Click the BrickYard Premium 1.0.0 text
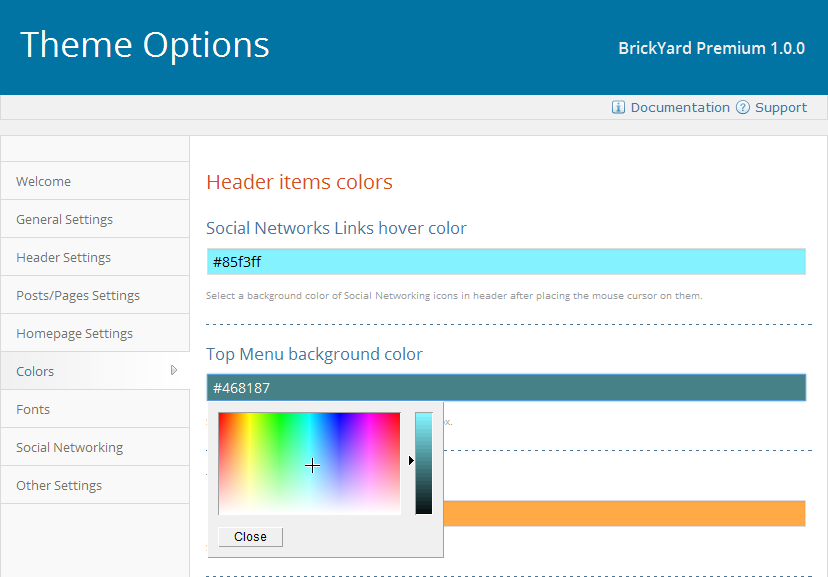The width and height of the screenshot is (828, 577). 711,48
